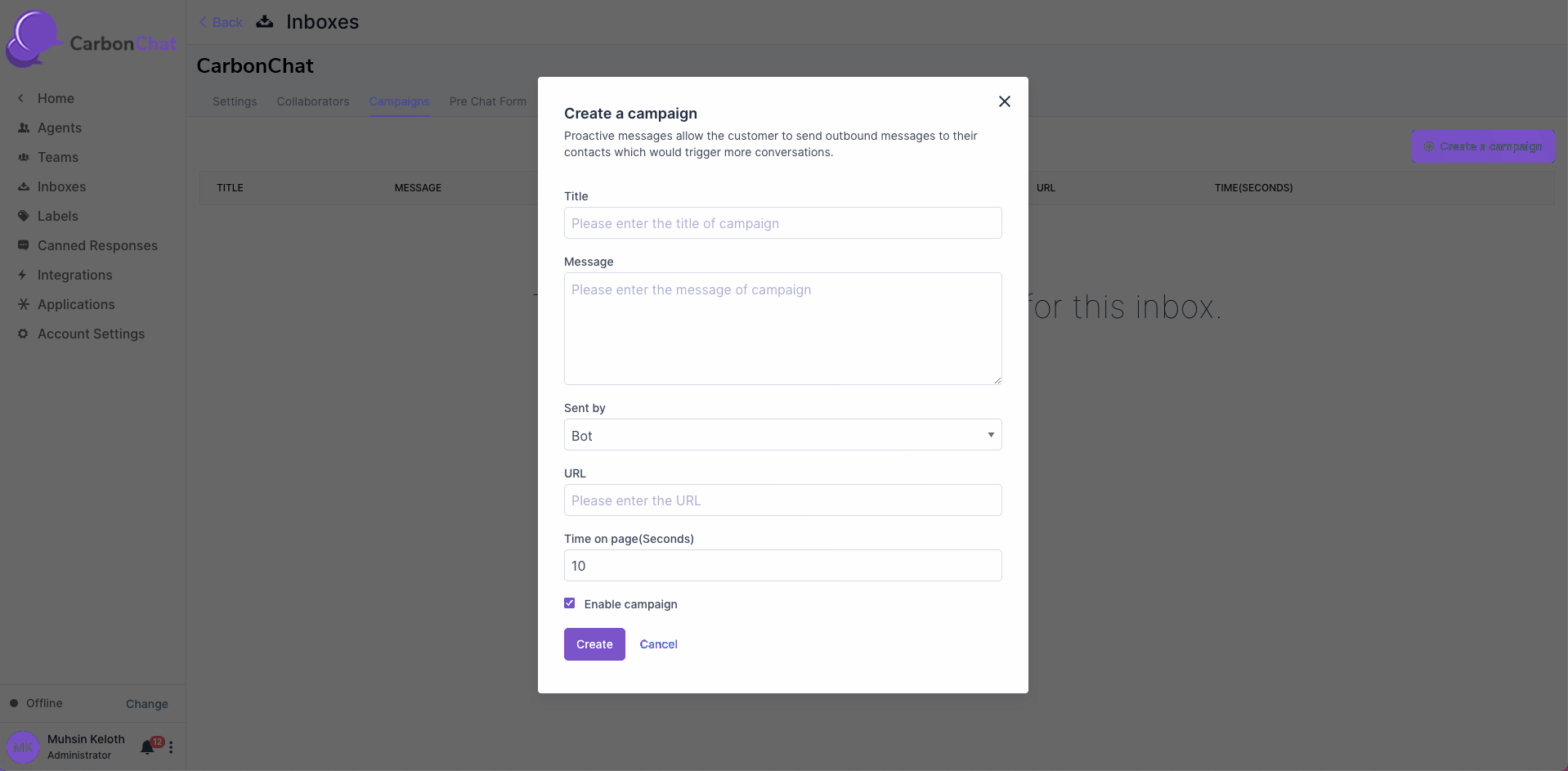Switch to the Settings tab
Viewport: 1568px width, 771px height.
tap(235, 101)
